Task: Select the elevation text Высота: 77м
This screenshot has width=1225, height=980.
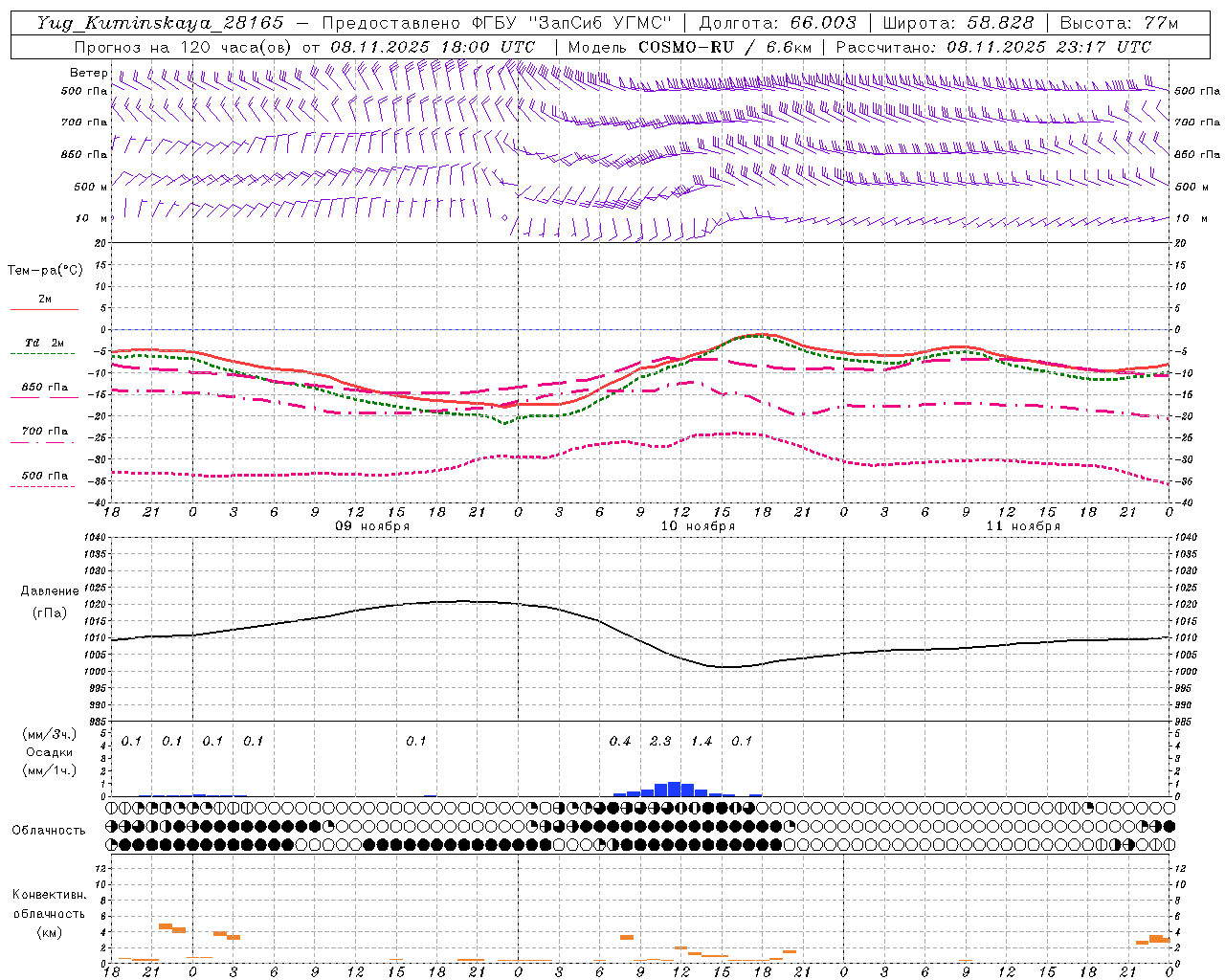Action: point(1119,23)
